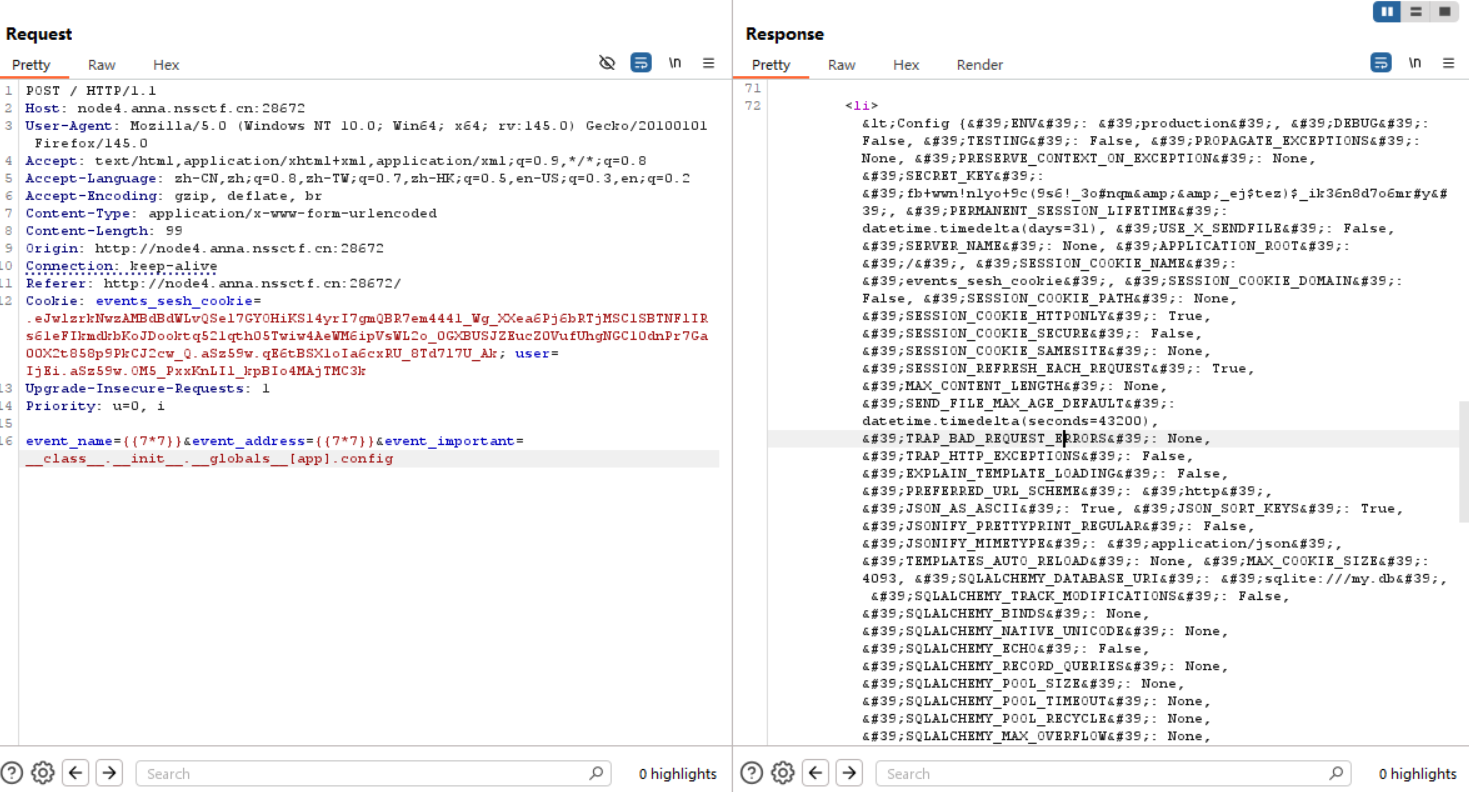Switch to Response Pretty tab
This screenshot has height=792, width=1469.
(x=771, y=65)
